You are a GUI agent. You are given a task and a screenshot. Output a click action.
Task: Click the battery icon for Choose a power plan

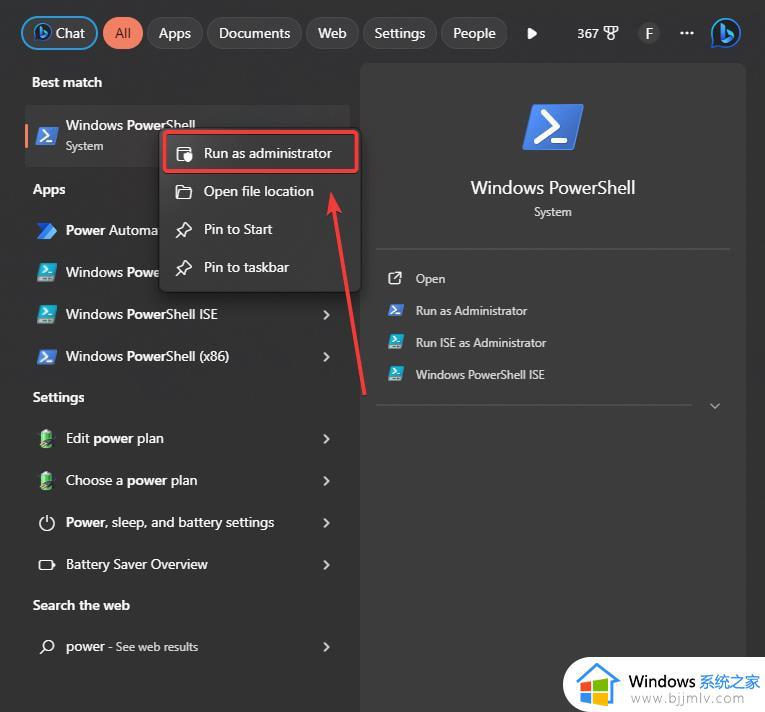click(x=46, y=481)
